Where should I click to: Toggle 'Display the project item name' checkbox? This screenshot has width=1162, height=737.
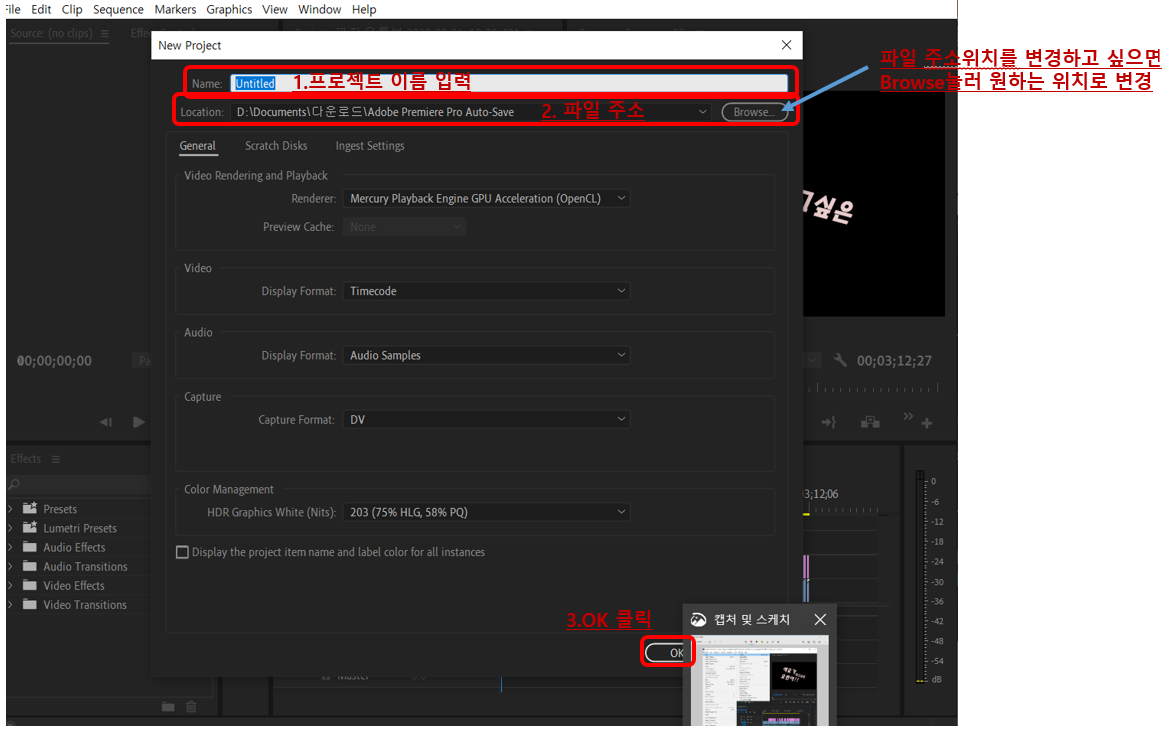(x=182, y=553)
